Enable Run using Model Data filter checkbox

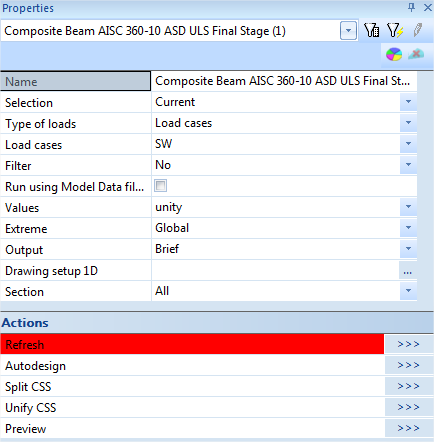coord(160,186)
